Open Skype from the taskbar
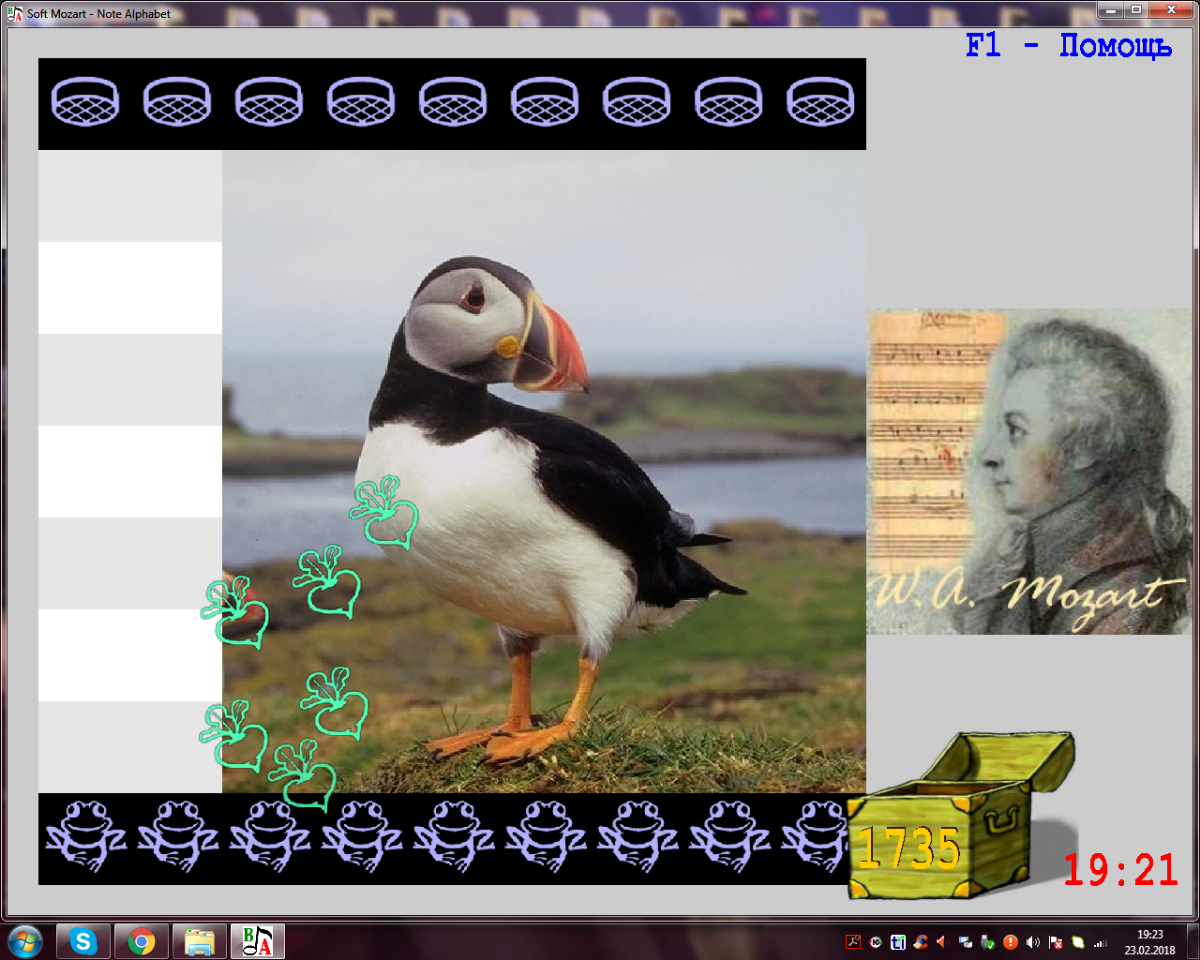The image size is (1200, 960). click(x=83, y=941)
